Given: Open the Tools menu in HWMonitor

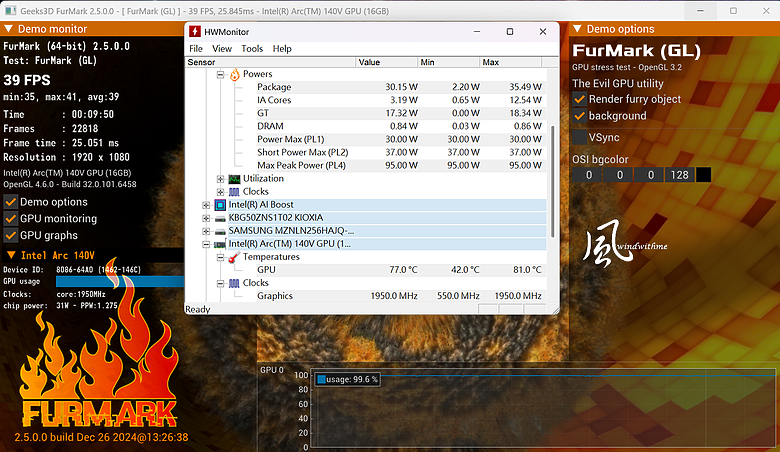Looking at the screenshot, I should [252, 49].
